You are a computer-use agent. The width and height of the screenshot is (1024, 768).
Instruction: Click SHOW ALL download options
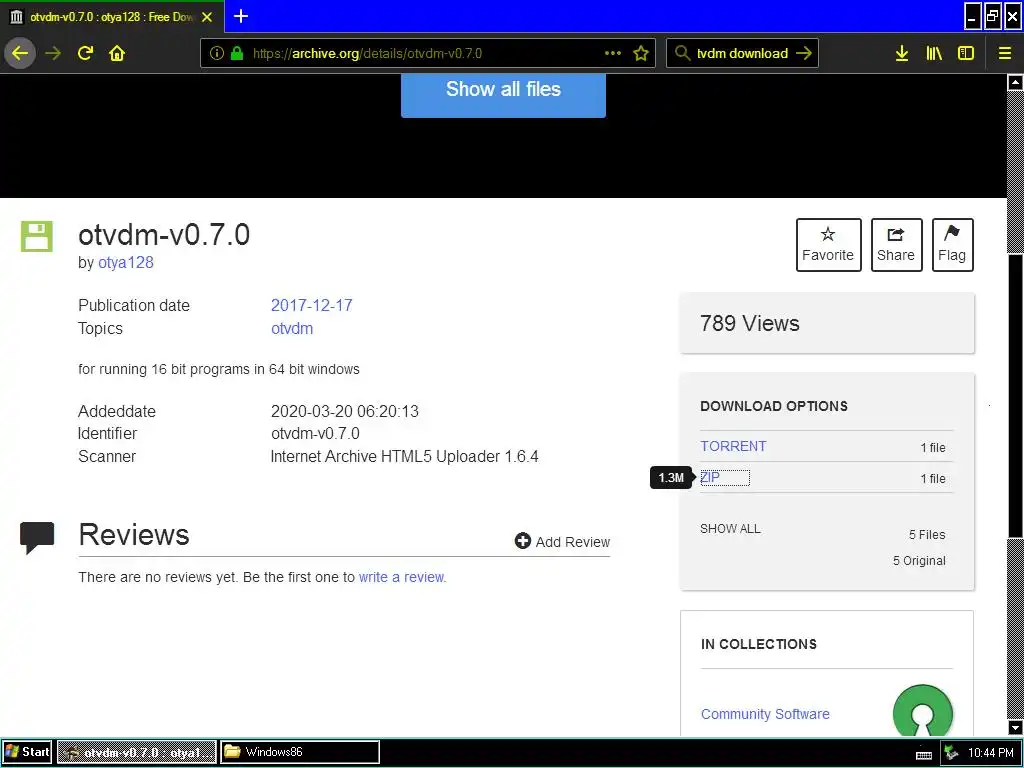pos(730,529)
